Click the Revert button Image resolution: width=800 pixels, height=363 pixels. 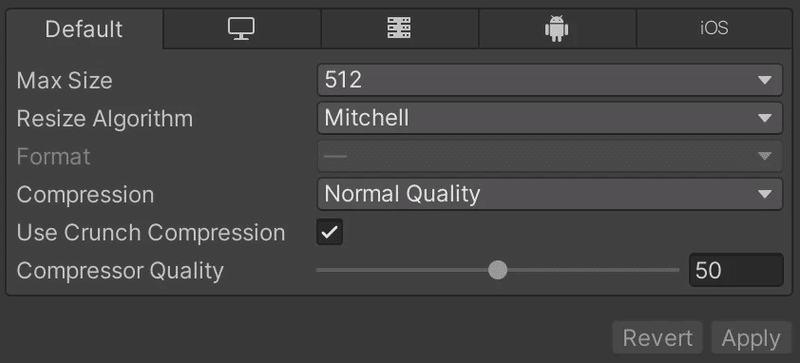click(x=657, y=338)
